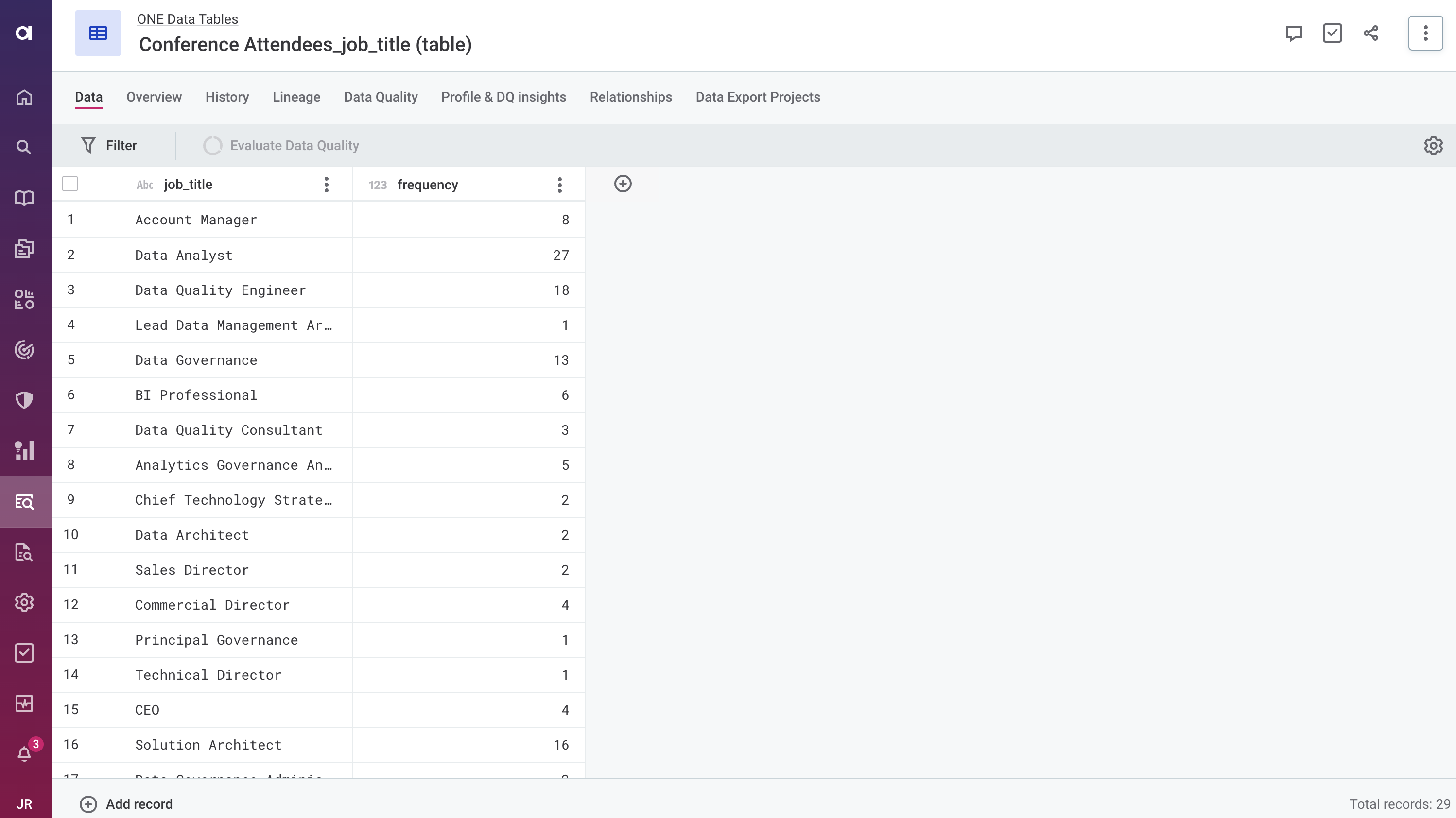
Task: Open Profile & DQ insights tab
Action: (503, 97)
